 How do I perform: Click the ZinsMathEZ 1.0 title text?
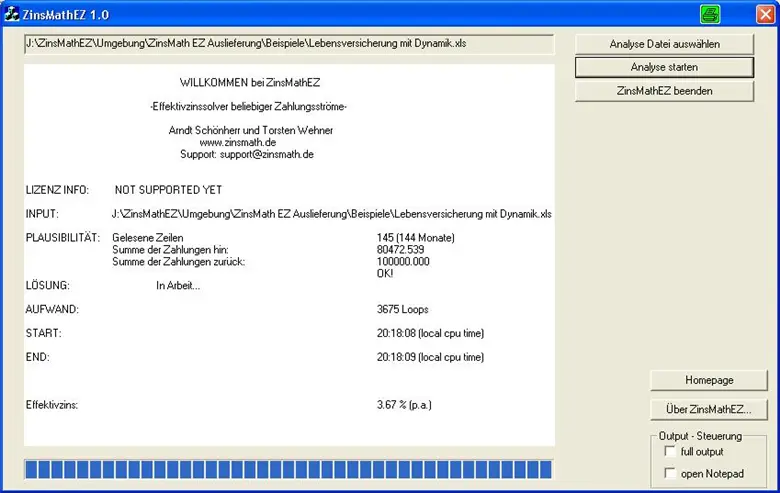[66, 15]
